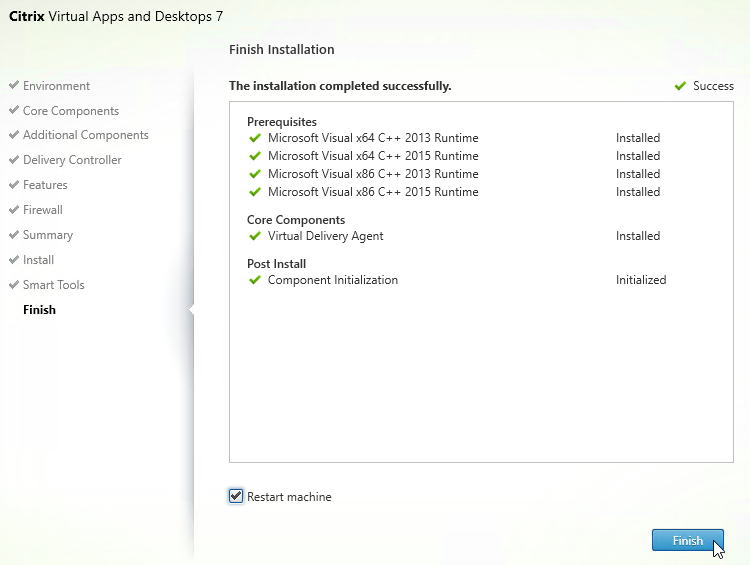750x565 pixels.
Task: Open the Delivery Controller step
Action: 72,160
